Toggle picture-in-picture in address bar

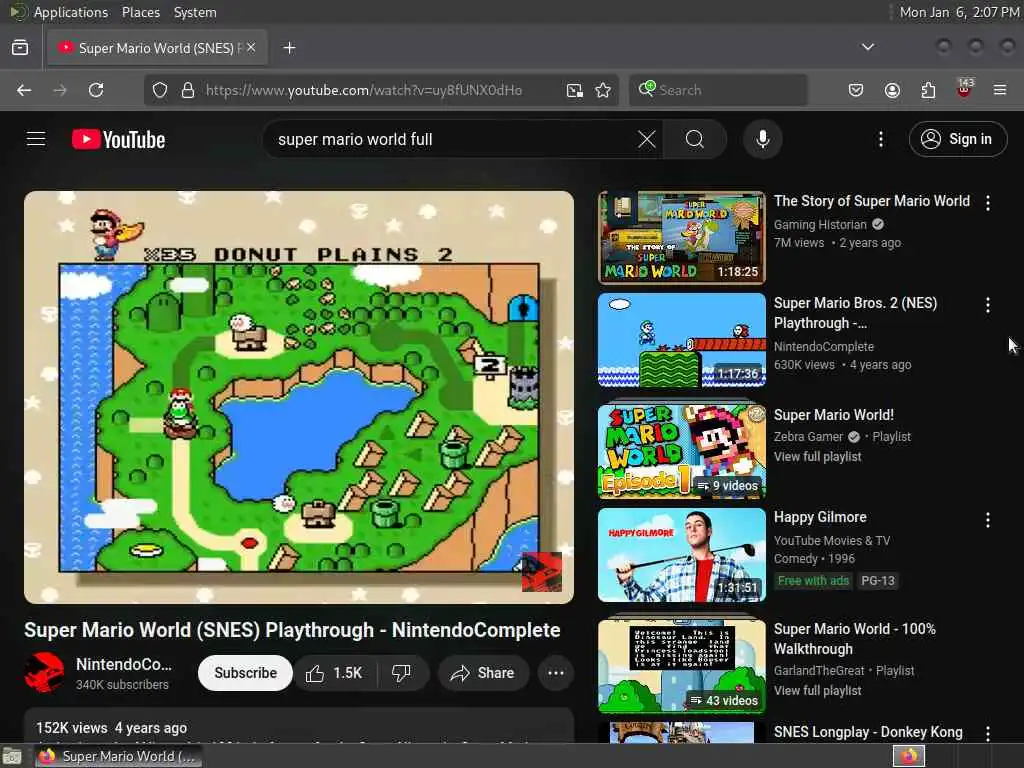575,90
